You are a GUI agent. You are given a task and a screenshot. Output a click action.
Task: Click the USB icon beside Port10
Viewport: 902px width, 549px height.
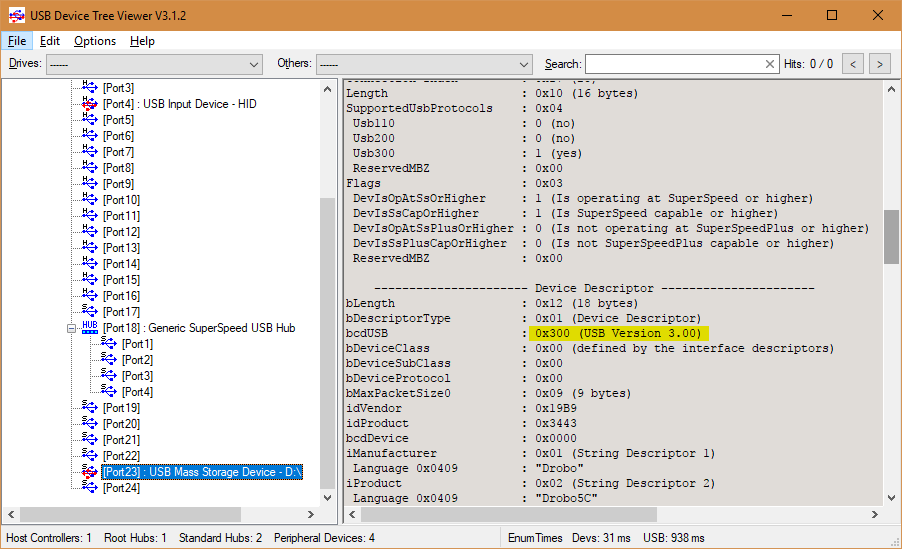(x=90, y=200)
